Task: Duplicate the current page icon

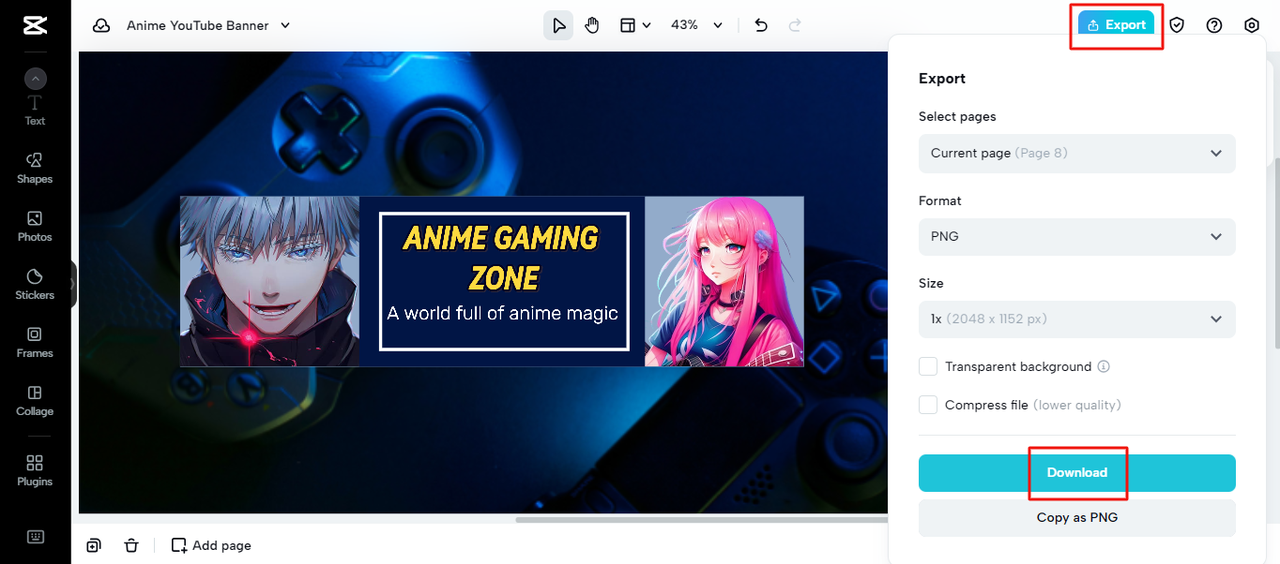Action: click(93, 545)
